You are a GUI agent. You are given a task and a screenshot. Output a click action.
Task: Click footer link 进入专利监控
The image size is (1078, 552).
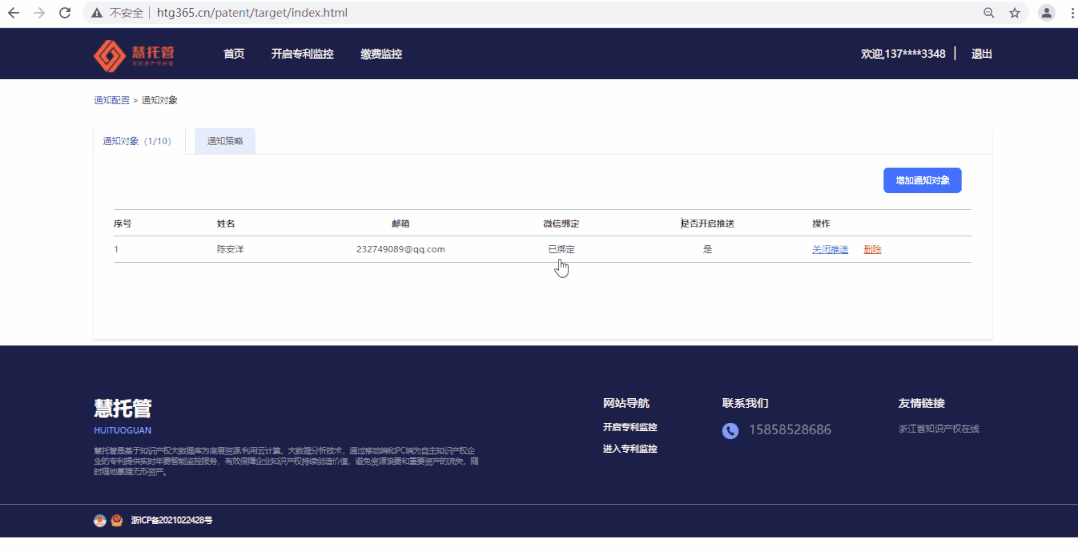pyautogui.click(x=630, y=448)
